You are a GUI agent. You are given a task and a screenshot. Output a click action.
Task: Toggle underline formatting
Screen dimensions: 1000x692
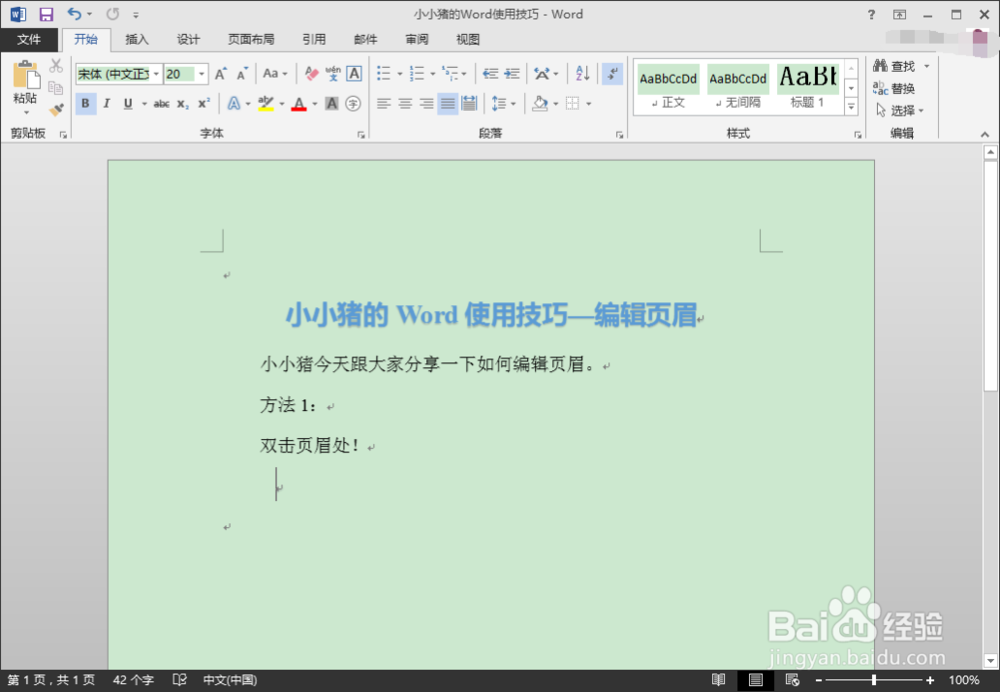coord(128,103)
